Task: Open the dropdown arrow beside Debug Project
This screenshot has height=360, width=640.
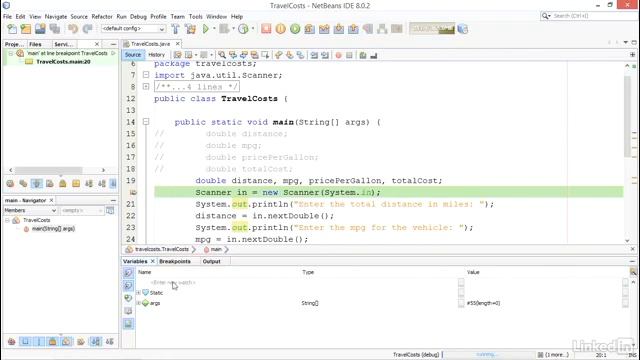Action: click(x=233, y=29)
